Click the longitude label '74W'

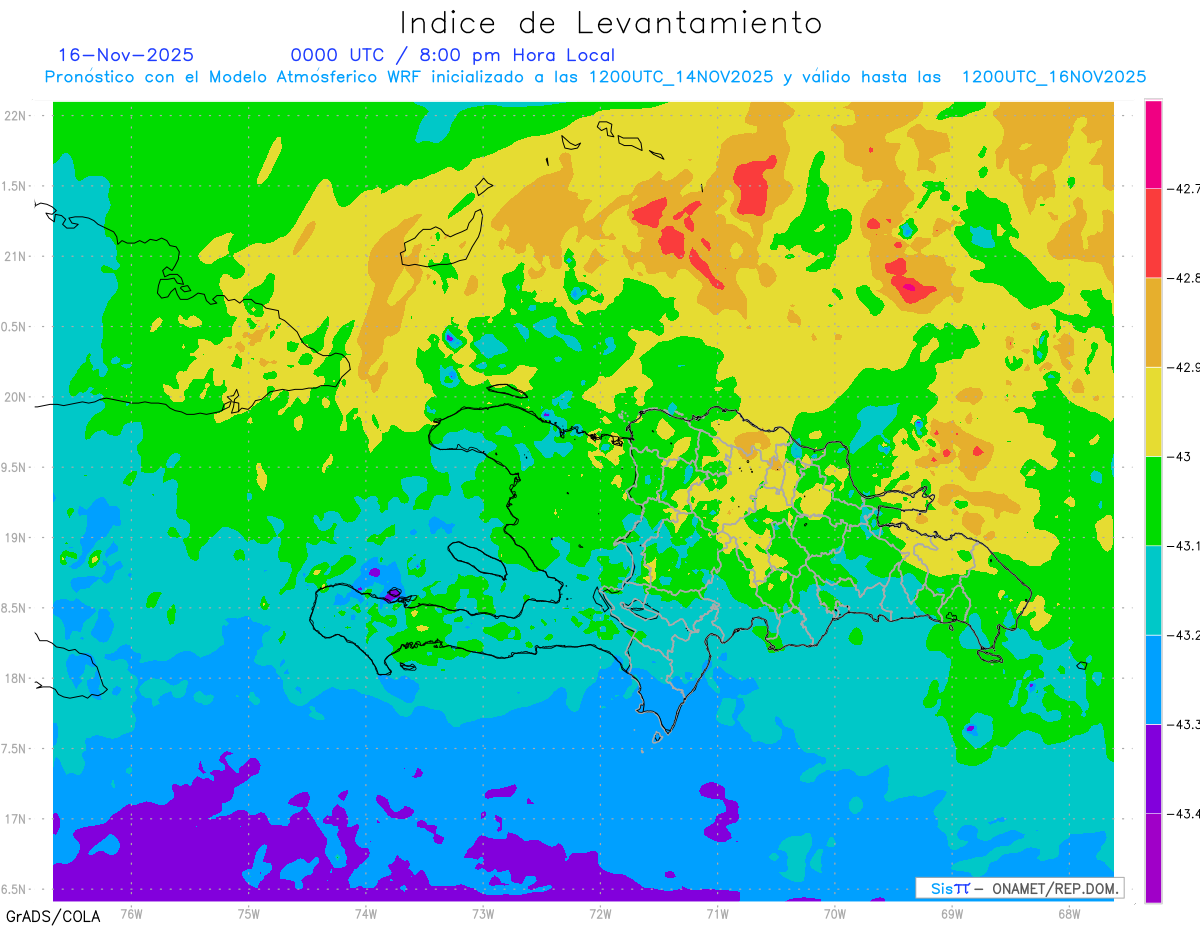pos(365,913)
